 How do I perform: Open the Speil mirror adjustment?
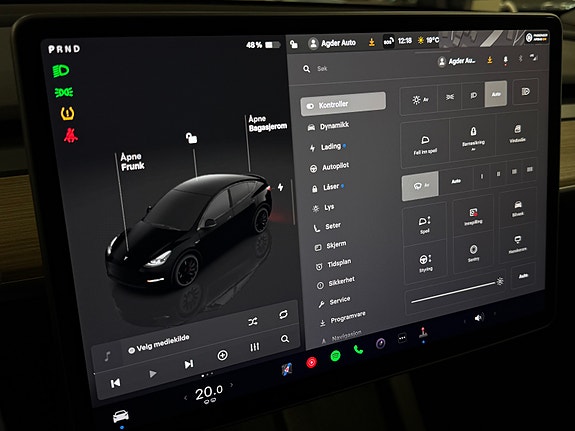(425, 224)
